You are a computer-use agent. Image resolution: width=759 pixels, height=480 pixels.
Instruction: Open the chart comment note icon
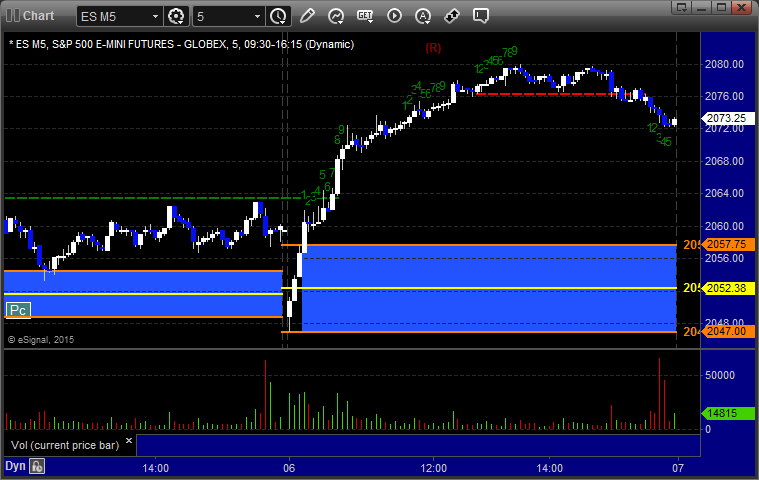pos(481,16)
